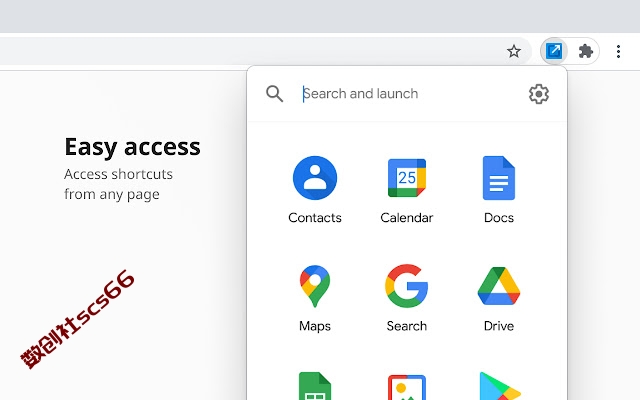Click the Drive label
The height and width of the screenshot is (400, 640).
coord(499,326)
